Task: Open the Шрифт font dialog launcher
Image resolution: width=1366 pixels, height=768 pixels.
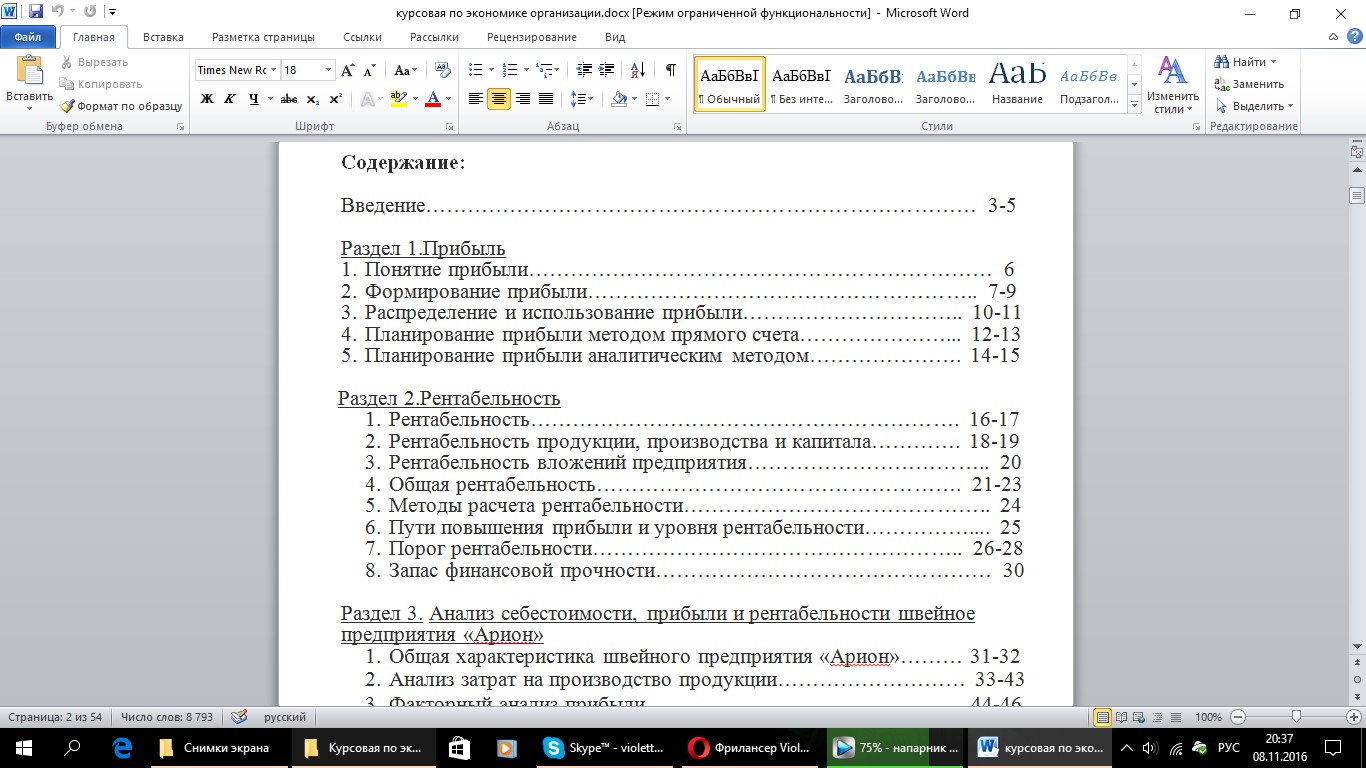Action: point(449,127)
